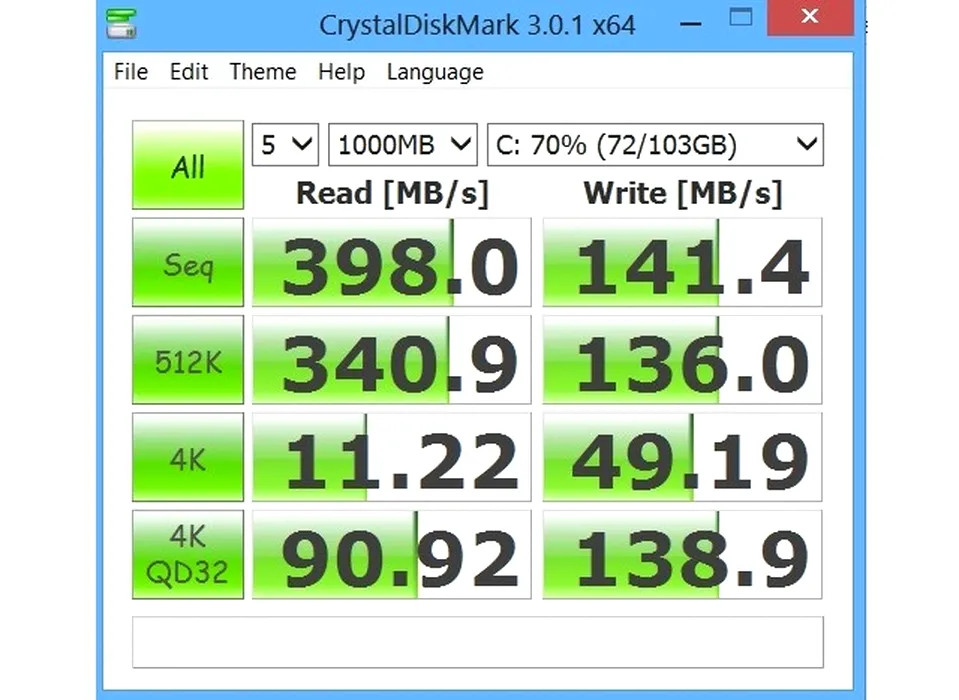Open the Theme menu
Viewport: 959px width, 700px height.
[x=262, y=72]
